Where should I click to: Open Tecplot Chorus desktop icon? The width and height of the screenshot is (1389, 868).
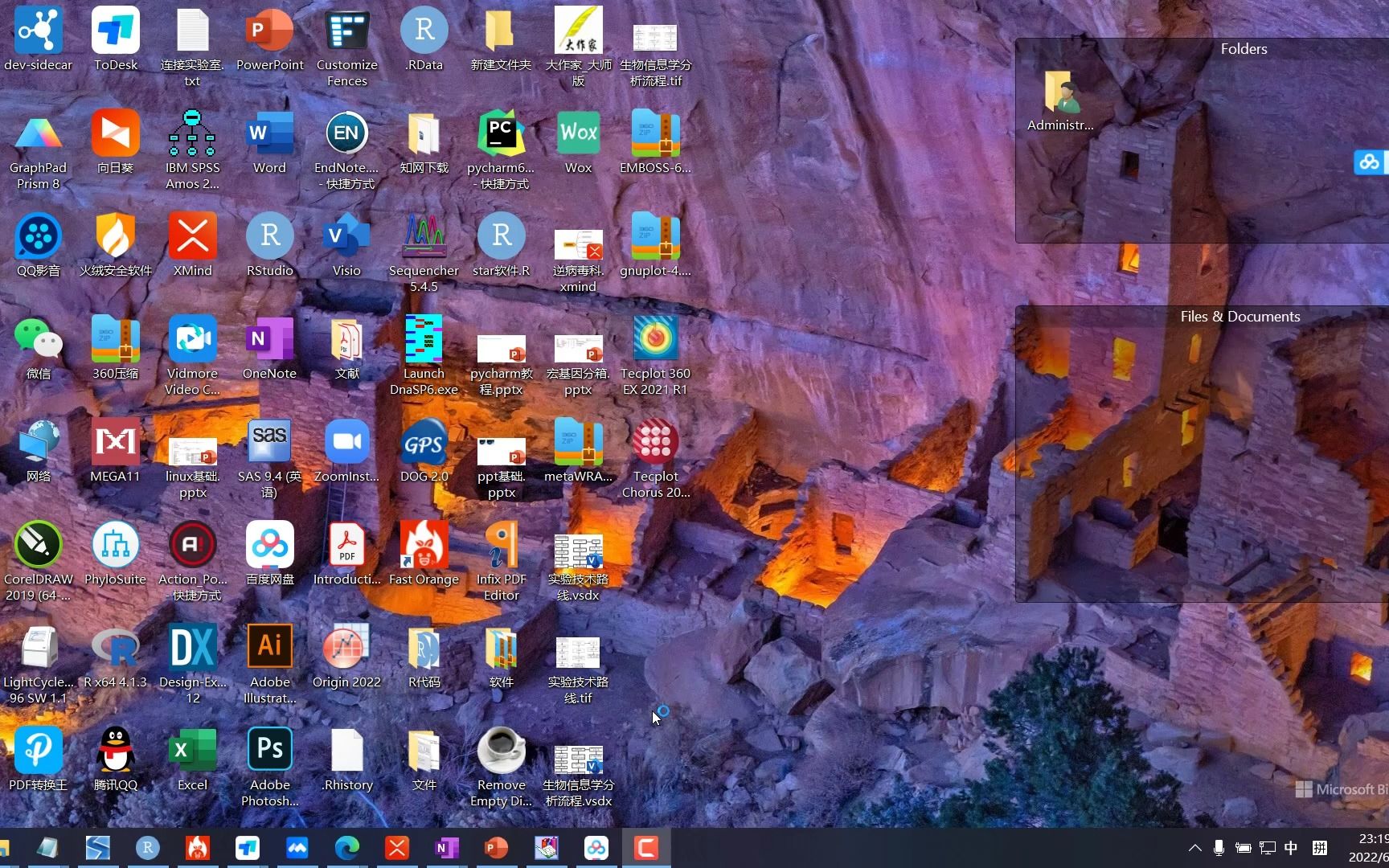click(x=656, y=459)
